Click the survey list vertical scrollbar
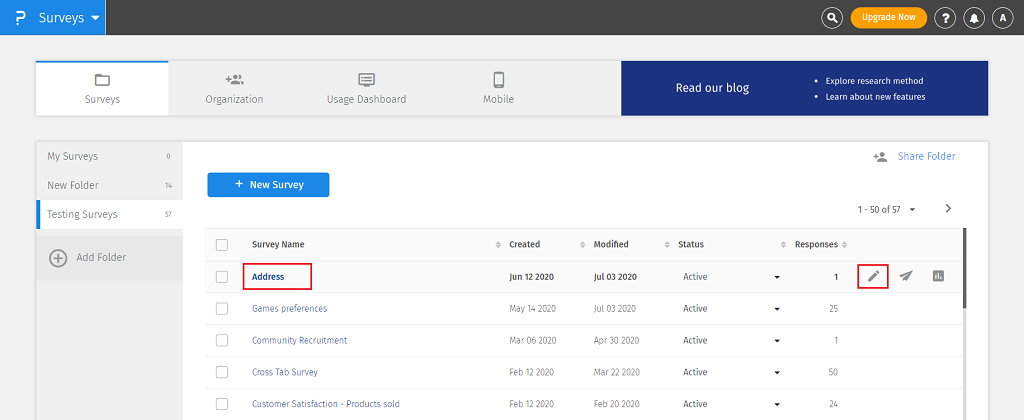Screen dimensions: 1024x420 pyautogui.click(x=964, y=268)
